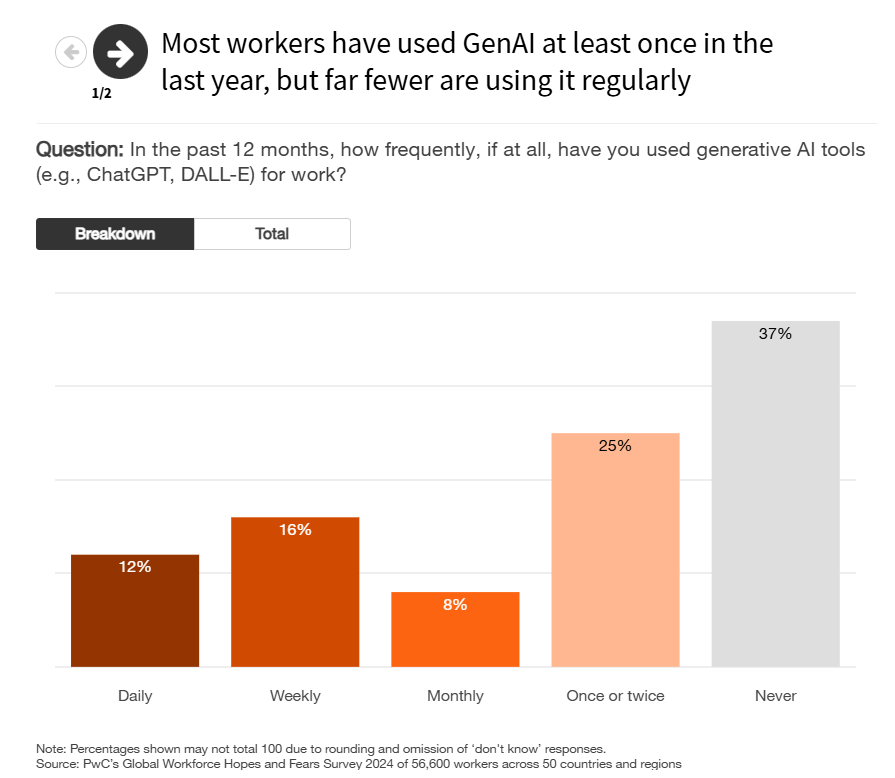Click the Never axis label

tap(776, 696)
